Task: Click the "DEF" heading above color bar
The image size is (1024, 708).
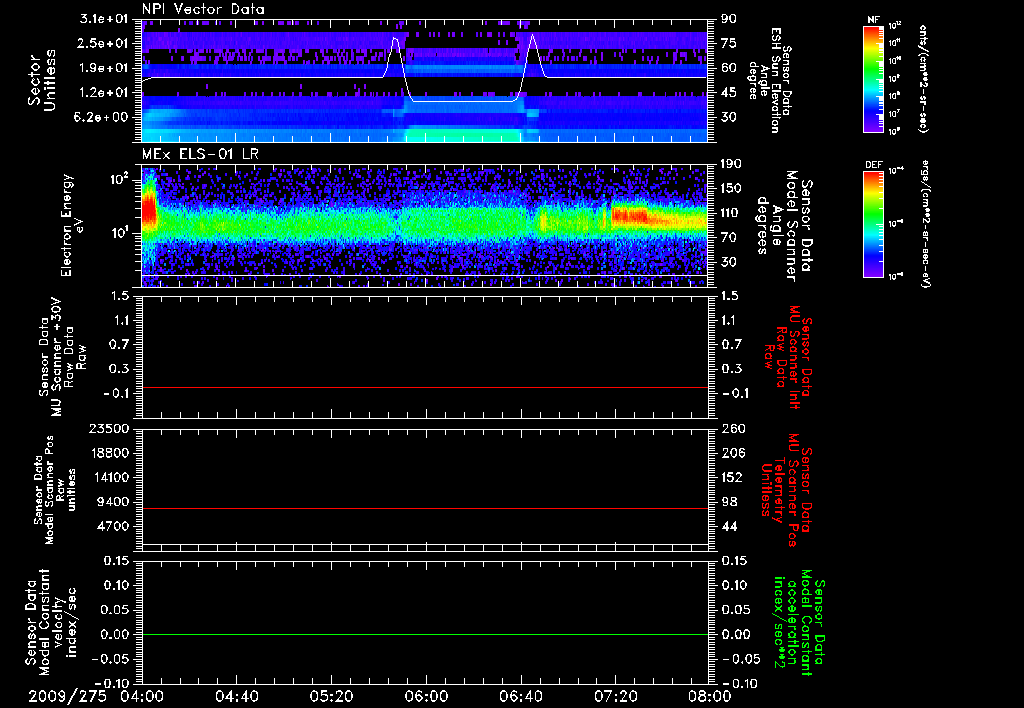Action: 874,165
